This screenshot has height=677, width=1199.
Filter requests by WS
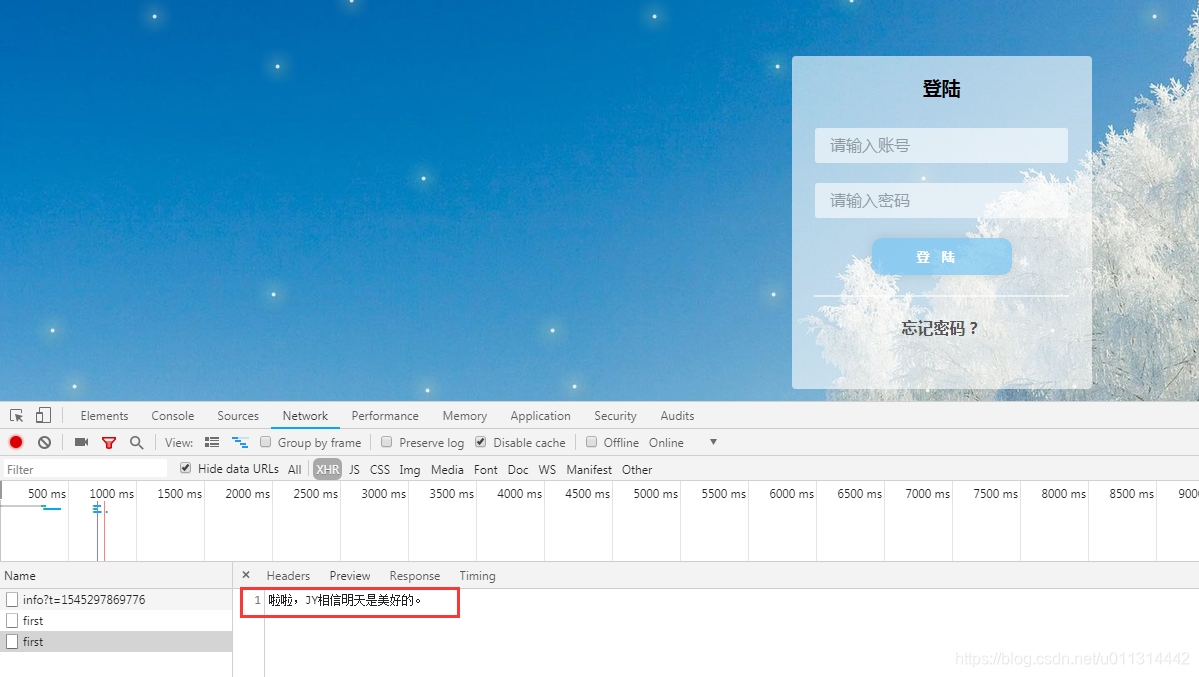pyautogui.click(x=547, y=470)
